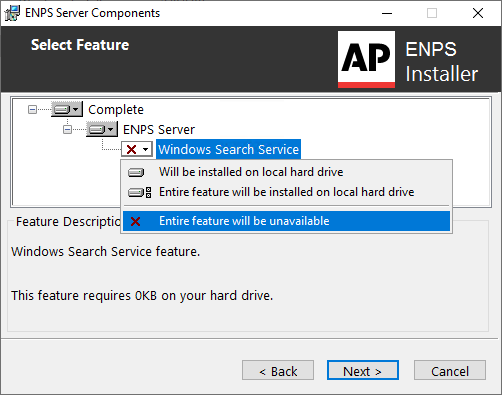
Task: Click the Select Feature heading
Action: (80, 45)
